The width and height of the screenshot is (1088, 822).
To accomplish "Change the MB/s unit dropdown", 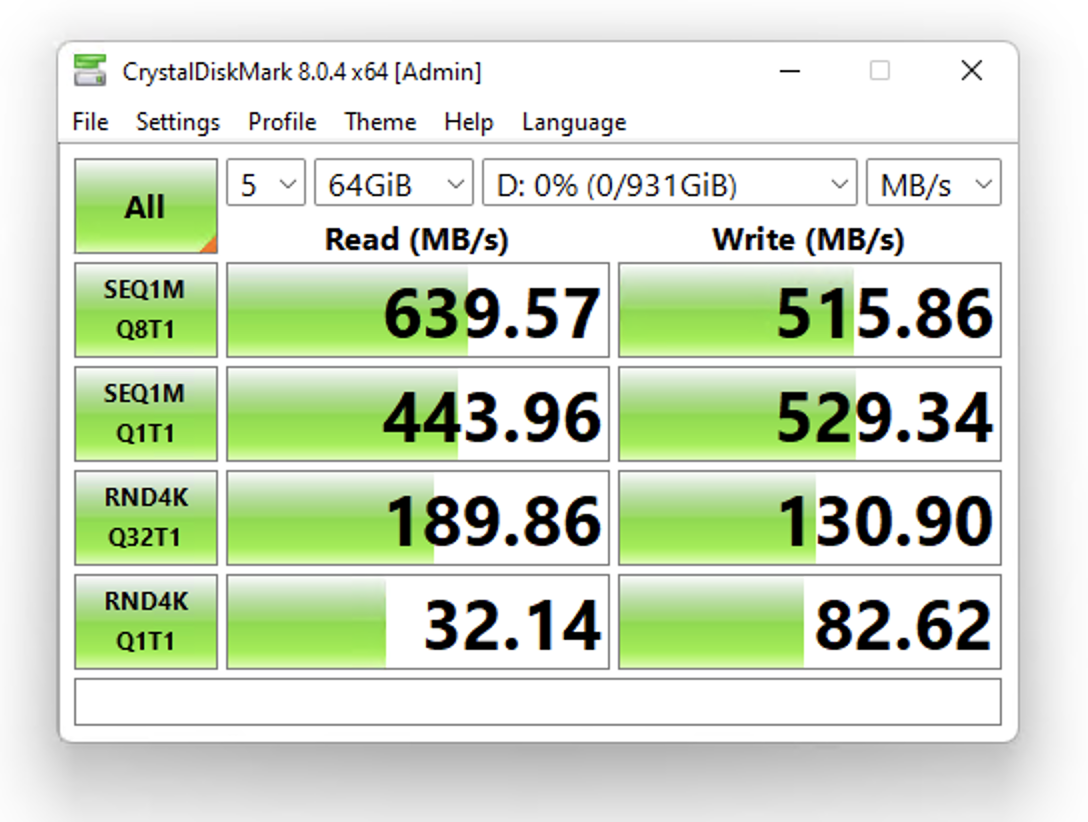I will [x=933, y=185].
